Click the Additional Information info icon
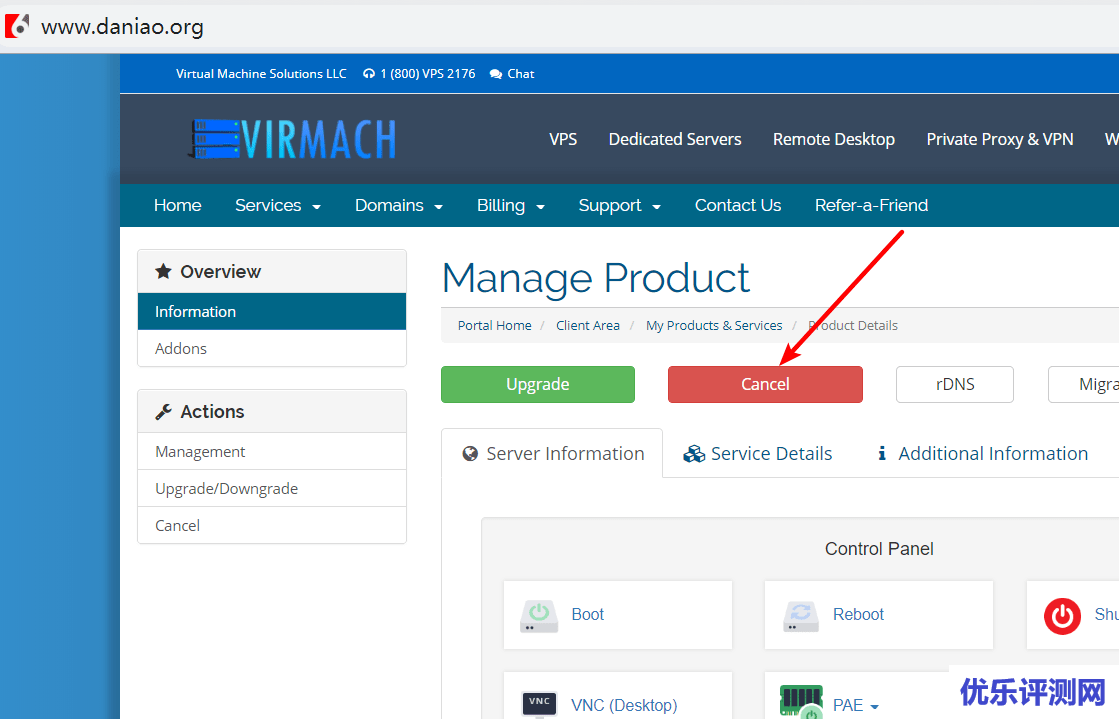The width and height of the screenshot is (1119, 719). click(882, 453)
